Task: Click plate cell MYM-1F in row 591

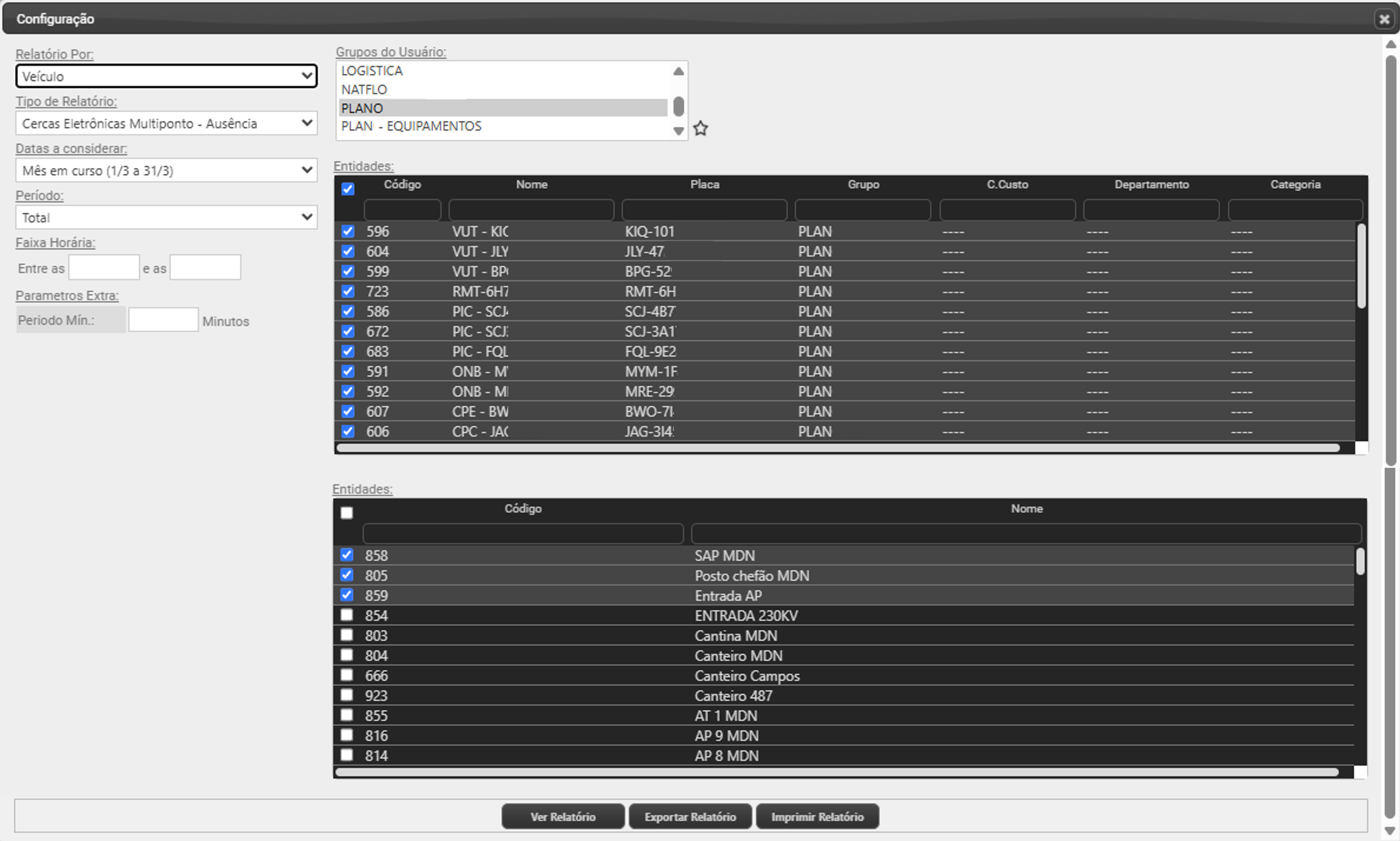Action: [x=651, y=372]
